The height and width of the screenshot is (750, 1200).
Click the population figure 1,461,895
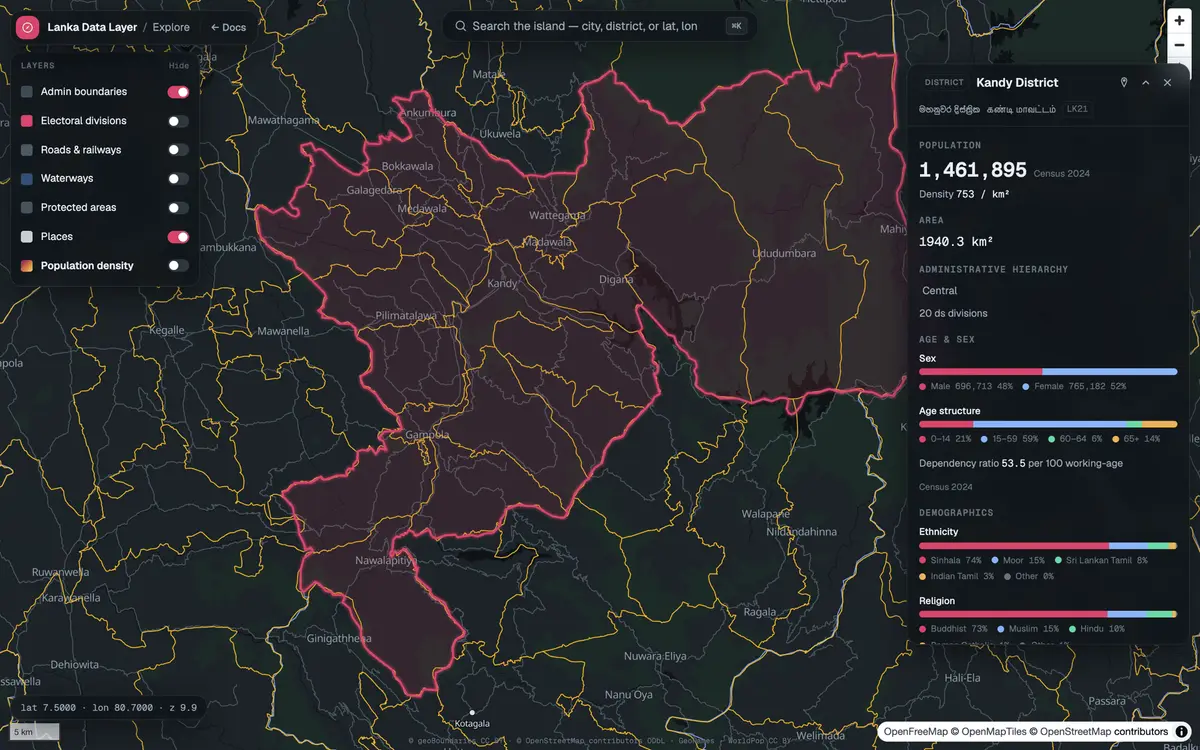click(973, 171)
